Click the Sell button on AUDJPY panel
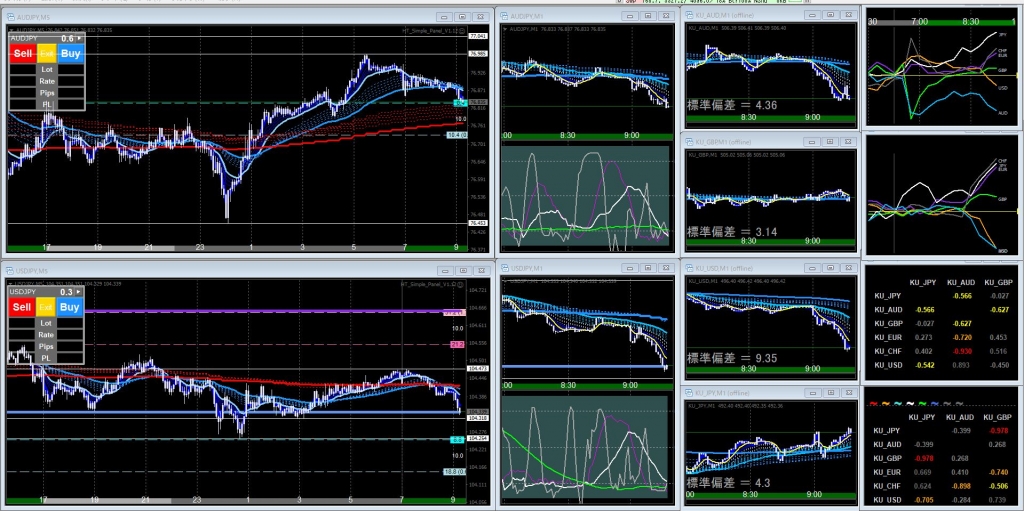Viewport: 1024px width, 511px height. coord(21,53)
